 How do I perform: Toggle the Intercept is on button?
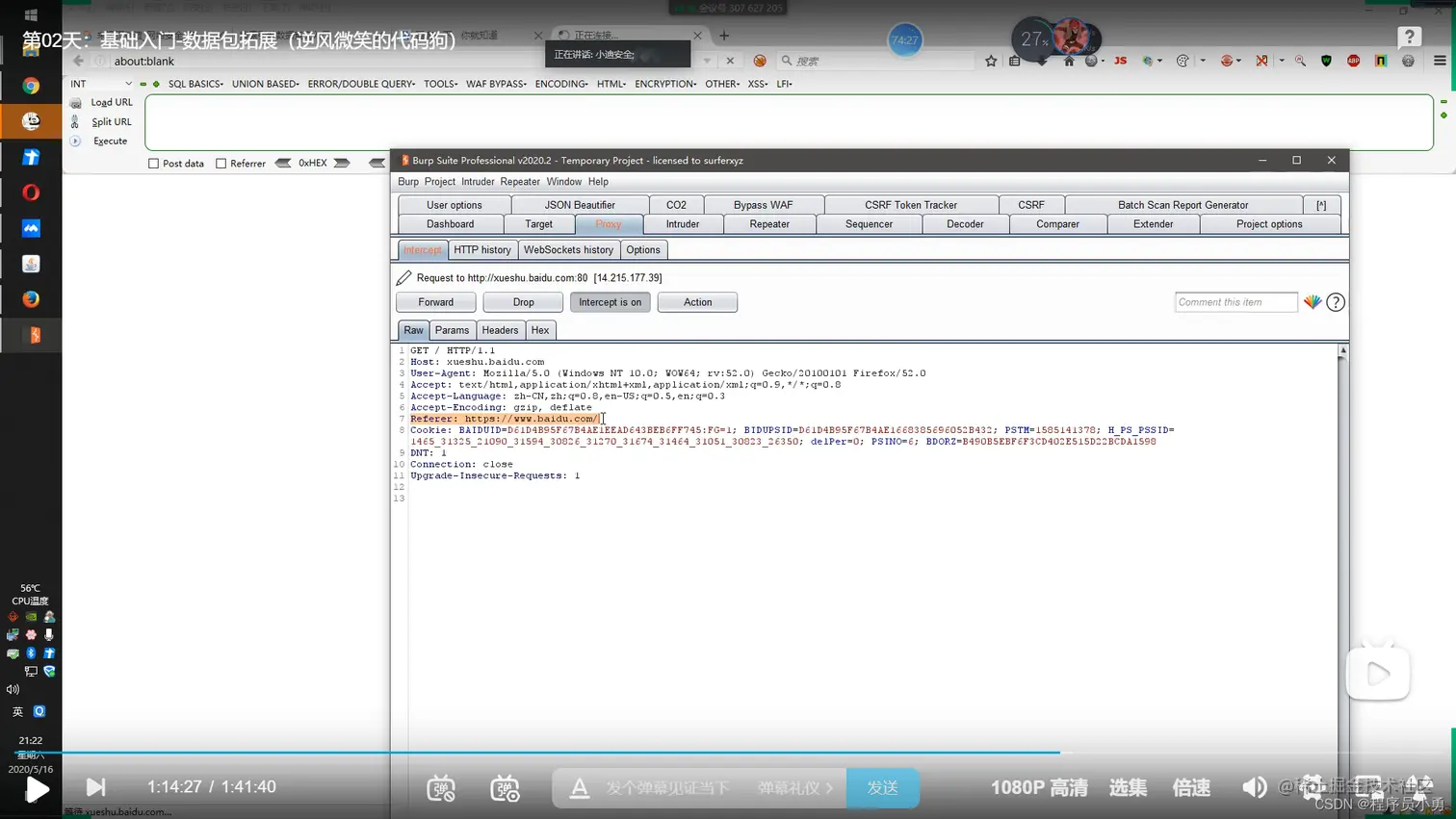pos(610,302)
